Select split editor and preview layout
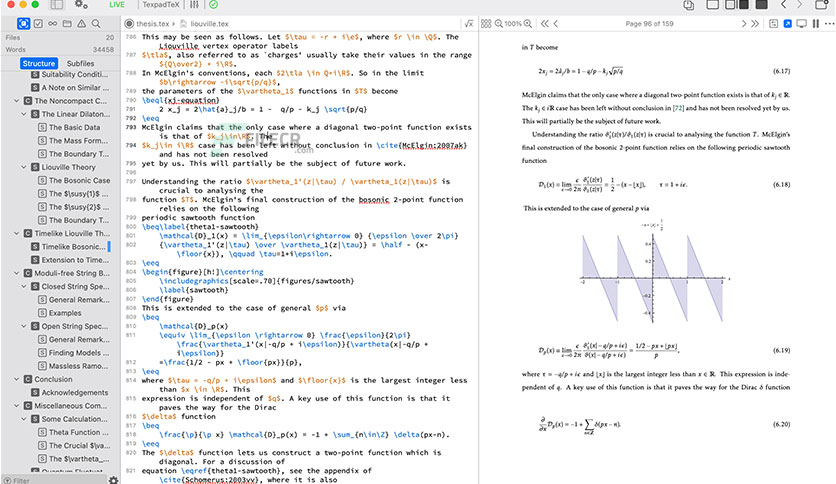Screen dimensions: 836x484 736,5
